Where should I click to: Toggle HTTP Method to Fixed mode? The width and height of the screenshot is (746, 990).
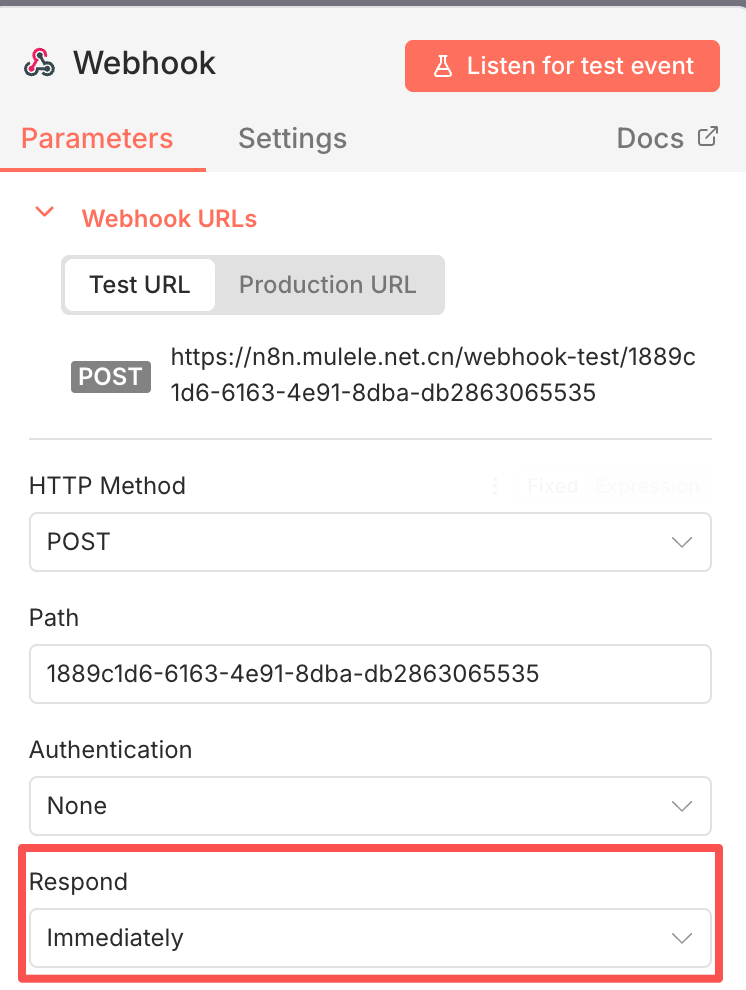tap(552, 486)
